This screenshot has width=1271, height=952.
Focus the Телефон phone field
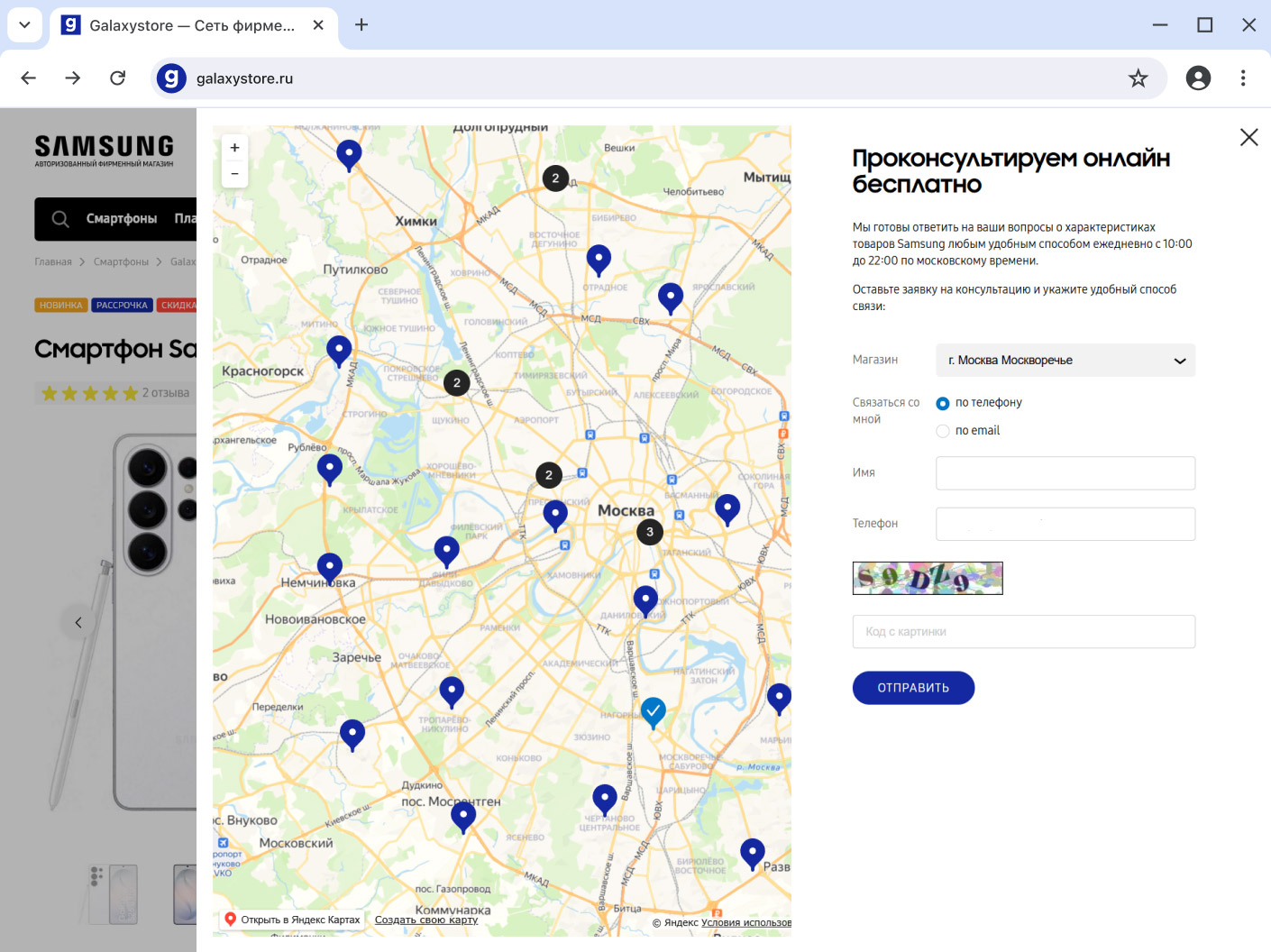[x=1065, y=525]
